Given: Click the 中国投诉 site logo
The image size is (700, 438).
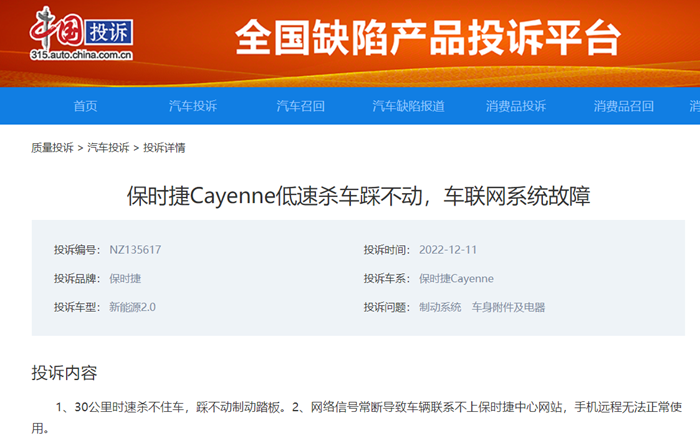Looking at the screenshot, I should [81, 33].
